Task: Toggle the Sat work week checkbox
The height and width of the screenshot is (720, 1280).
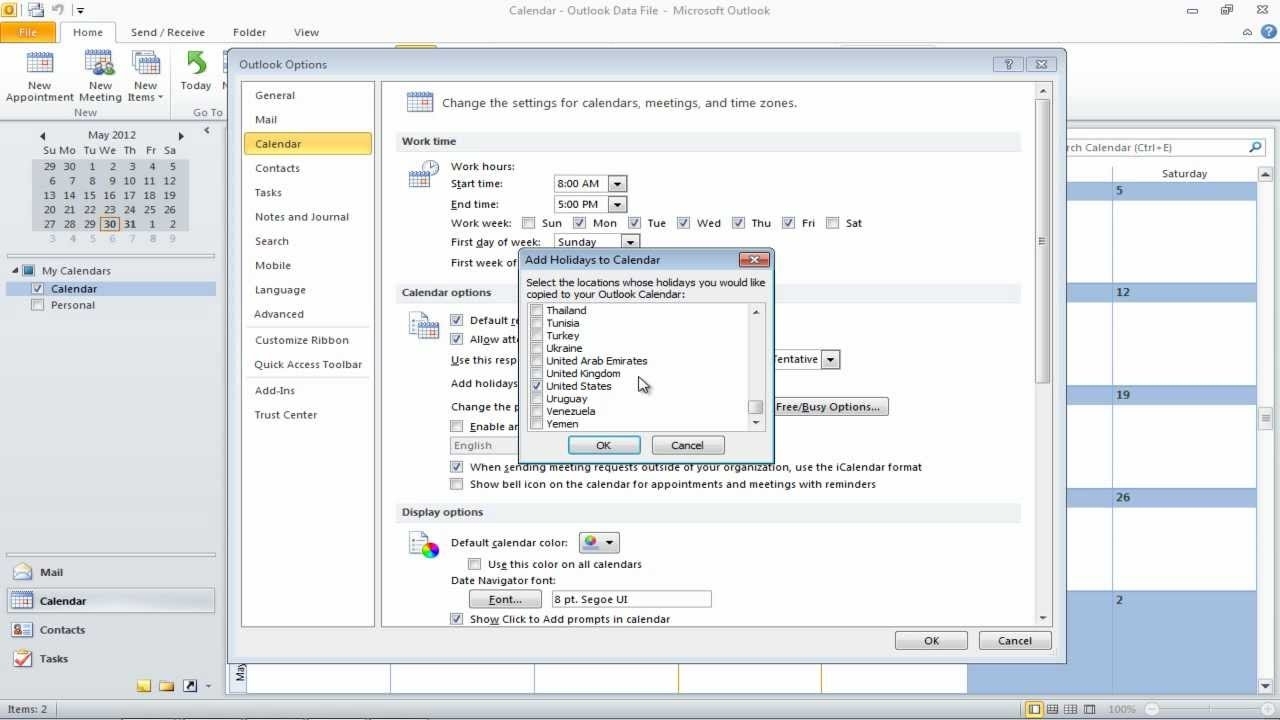Action: click(x=833, y=223)
